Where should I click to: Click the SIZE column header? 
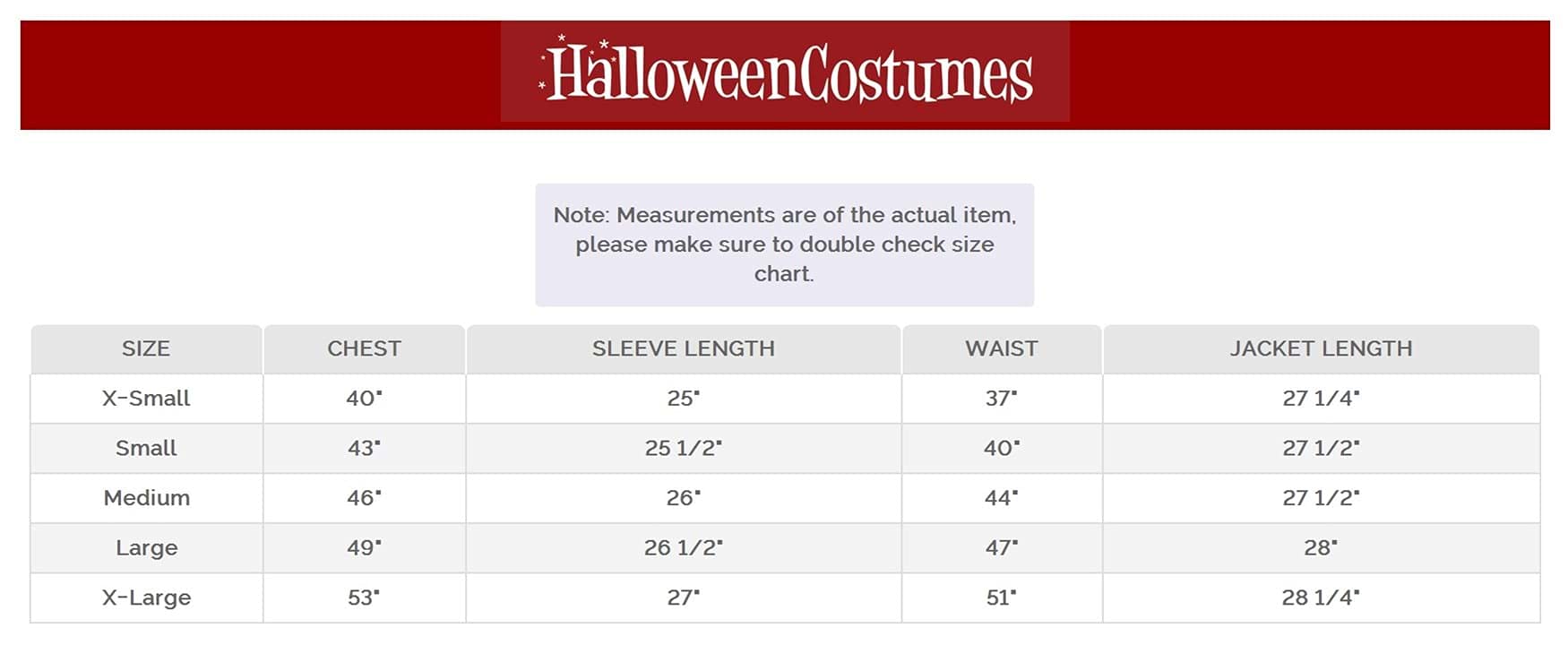tap(146, 348)
